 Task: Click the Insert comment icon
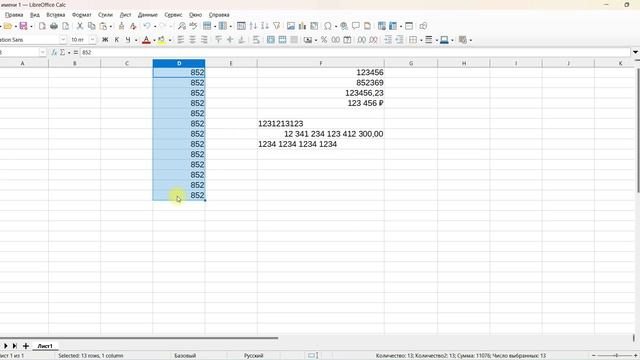point(356,26)
